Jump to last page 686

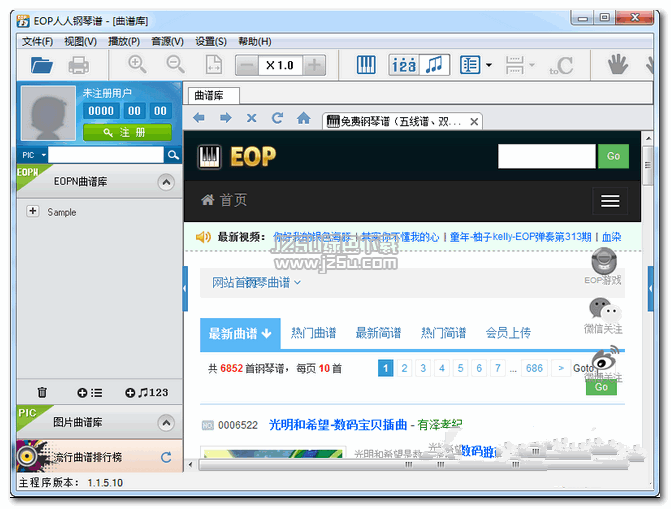pos(534,368)
